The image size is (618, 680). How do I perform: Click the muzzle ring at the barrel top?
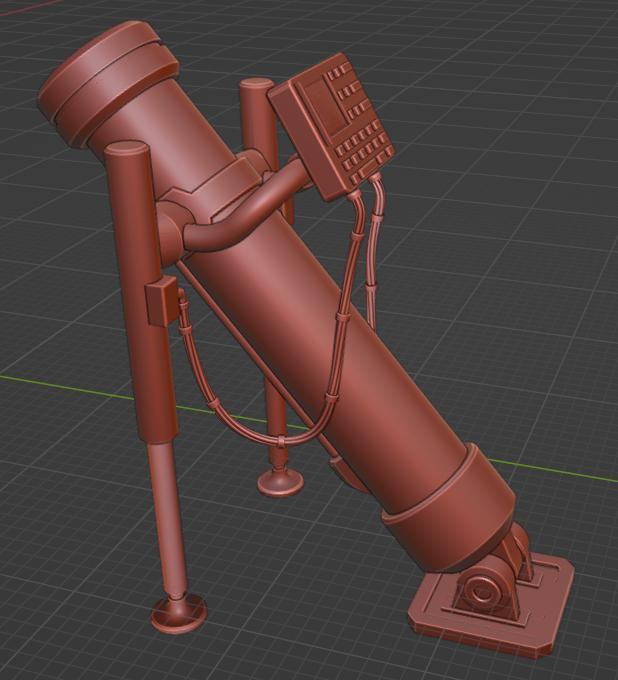(x=108, y=82)
